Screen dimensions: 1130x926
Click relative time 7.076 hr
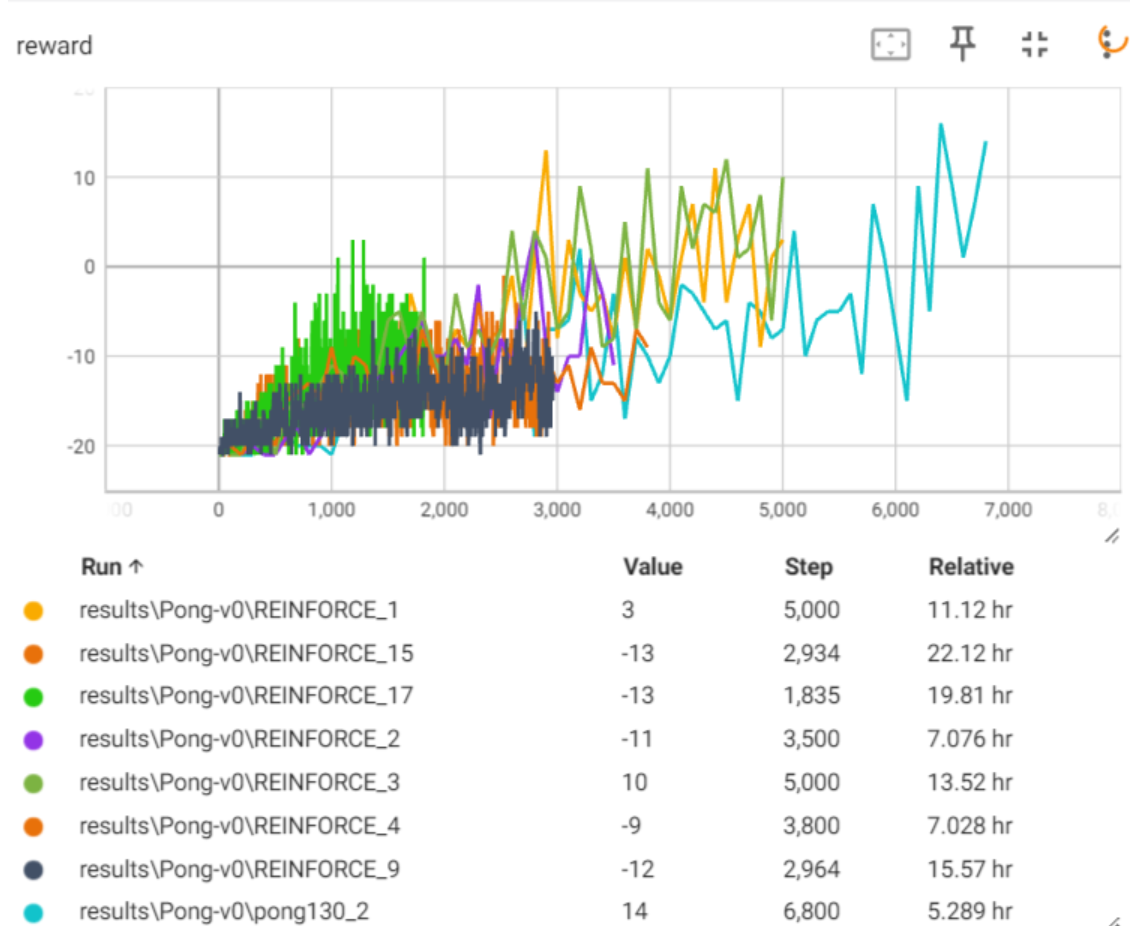(x=970, y=739)
